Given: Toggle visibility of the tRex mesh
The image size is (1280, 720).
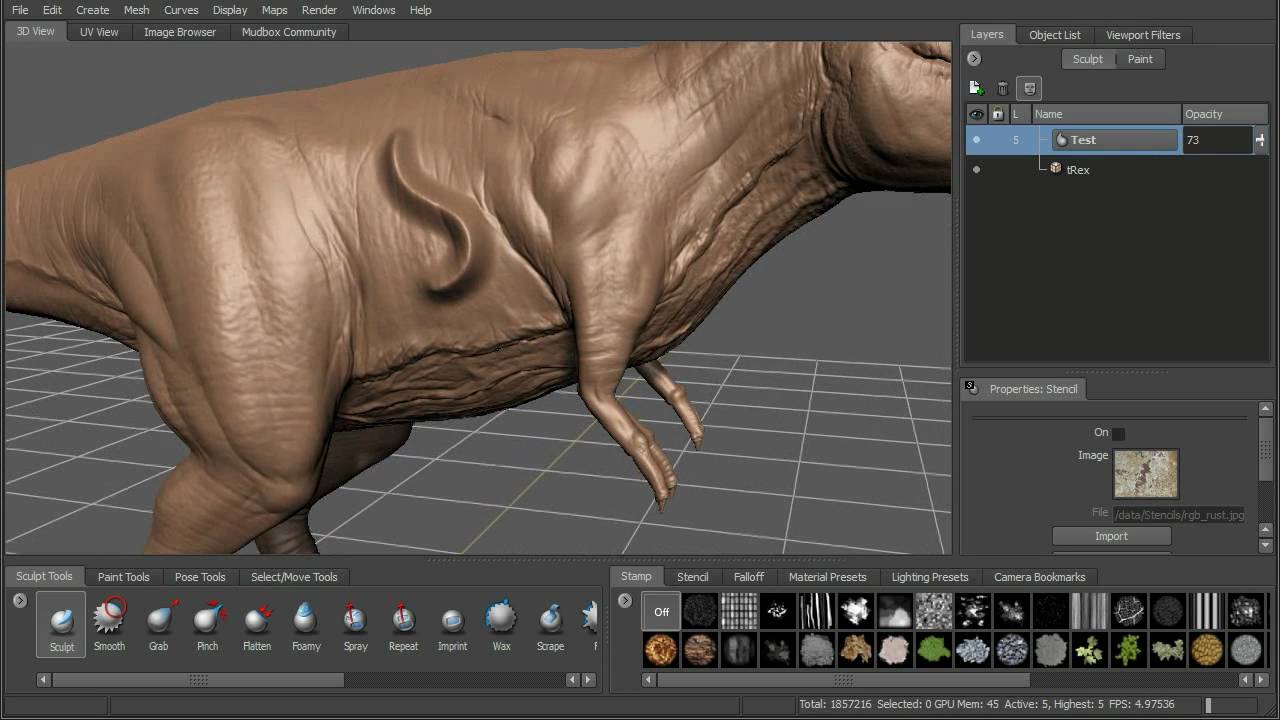Looking at the screenshot, I should [976, 170].
